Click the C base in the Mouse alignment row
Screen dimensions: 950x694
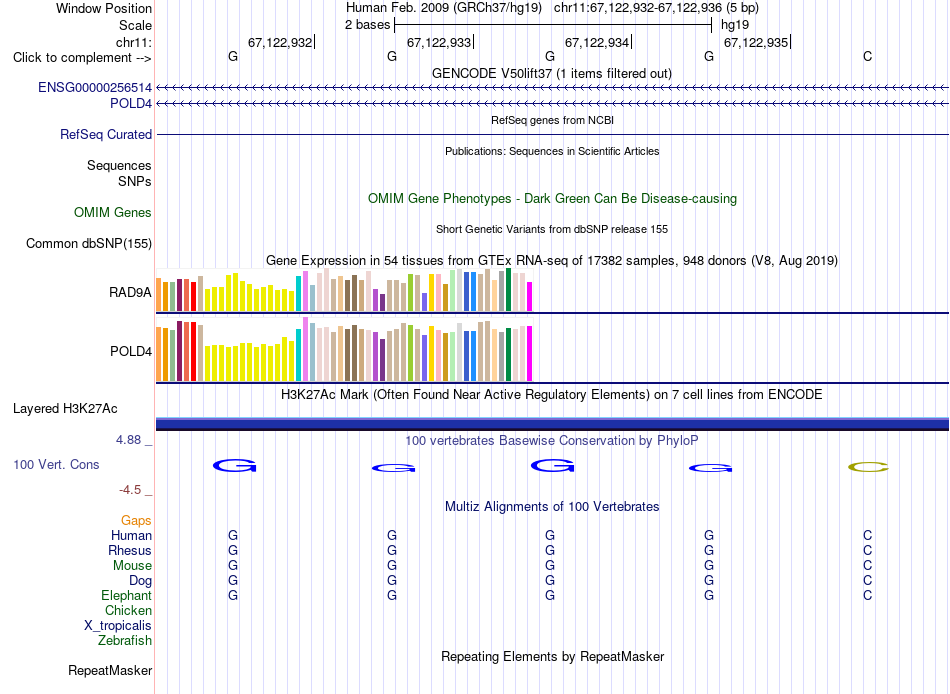pyautogui.click(x=868, y=566)
